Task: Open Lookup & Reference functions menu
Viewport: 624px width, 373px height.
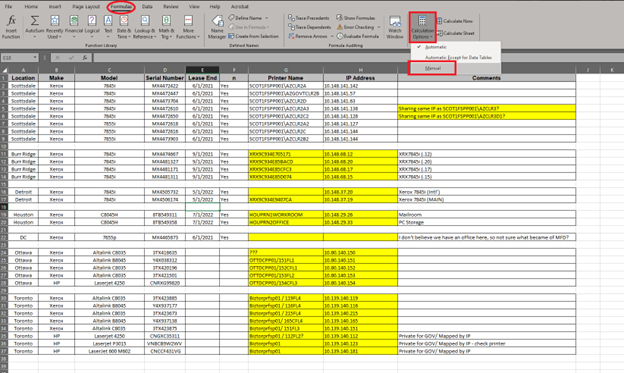Action: pos(144,27)
